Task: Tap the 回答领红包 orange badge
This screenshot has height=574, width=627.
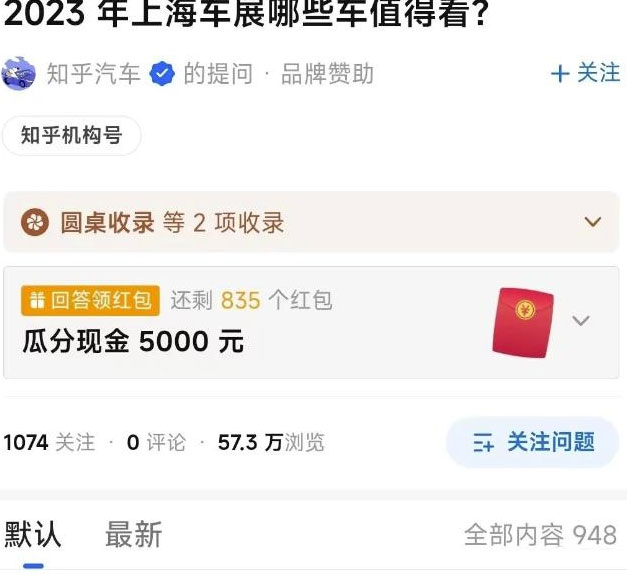Action: [90, 300]
